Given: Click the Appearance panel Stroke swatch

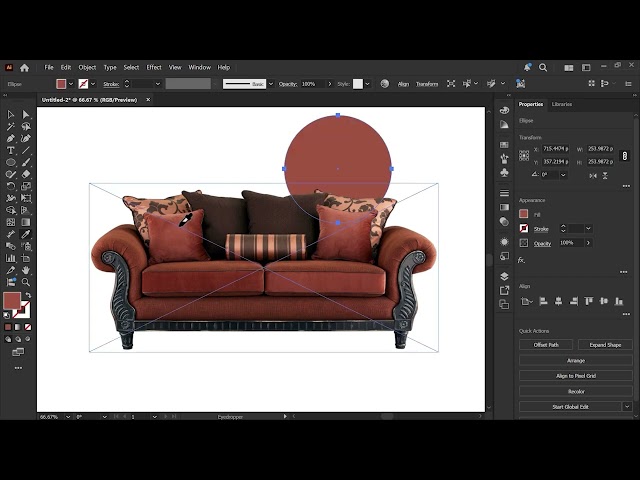Looking at the screenshot, I should [x=524, y=228].
